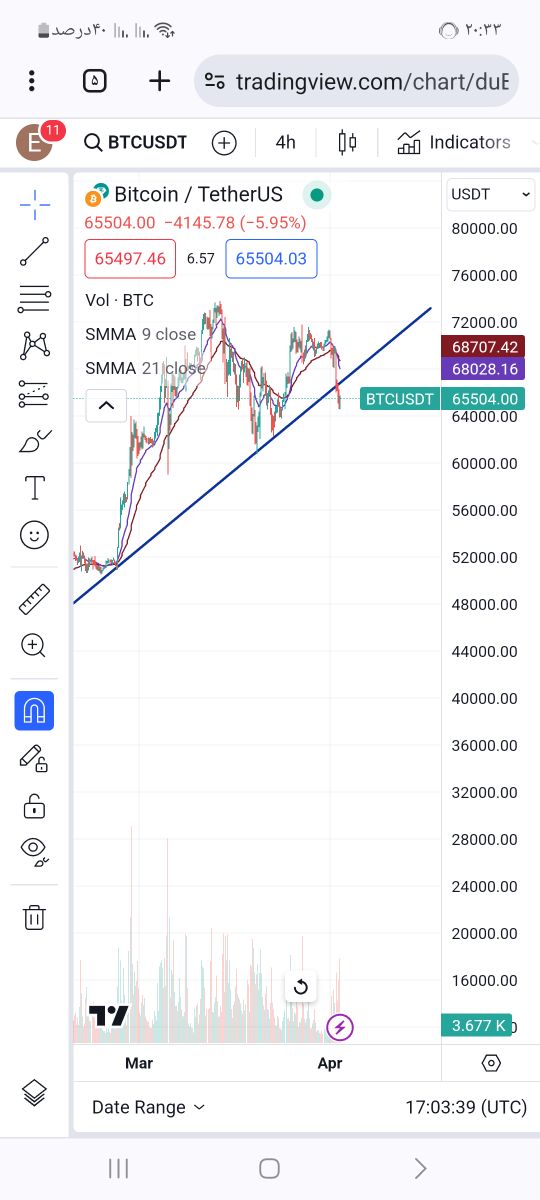Tap the Android back button

(x=420, y=1168)
